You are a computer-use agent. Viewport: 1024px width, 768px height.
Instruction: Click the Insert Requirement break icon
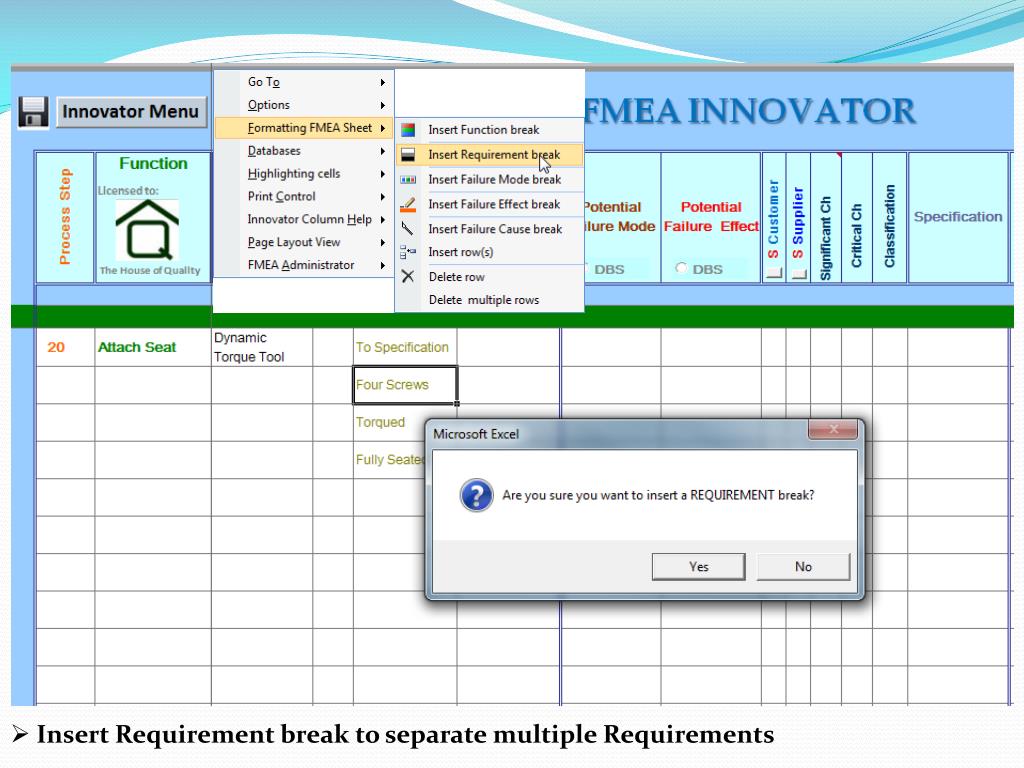[408, 155]
